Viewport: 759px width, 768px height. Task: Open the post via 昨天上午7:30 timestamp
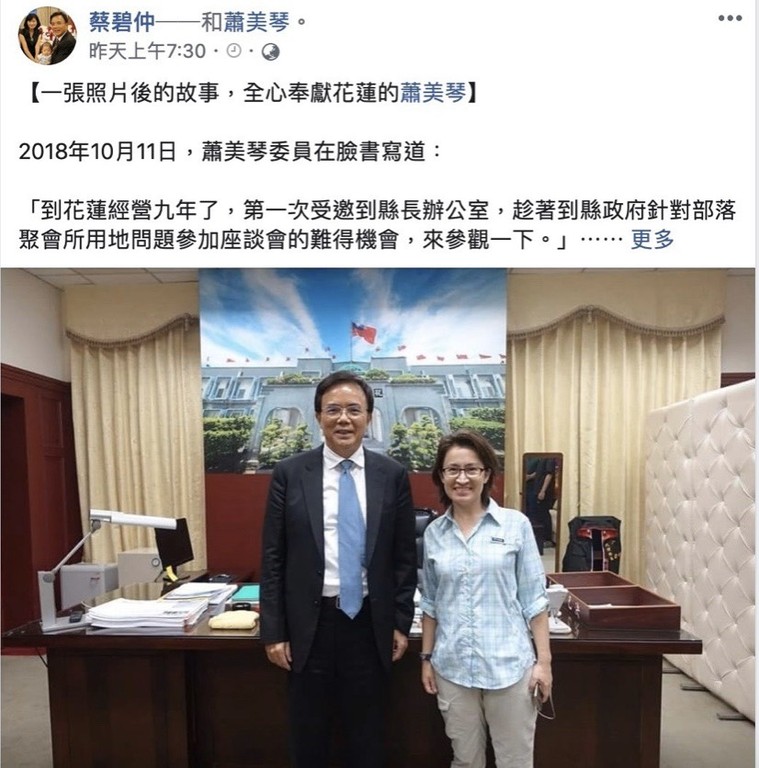tap(147, 51)
